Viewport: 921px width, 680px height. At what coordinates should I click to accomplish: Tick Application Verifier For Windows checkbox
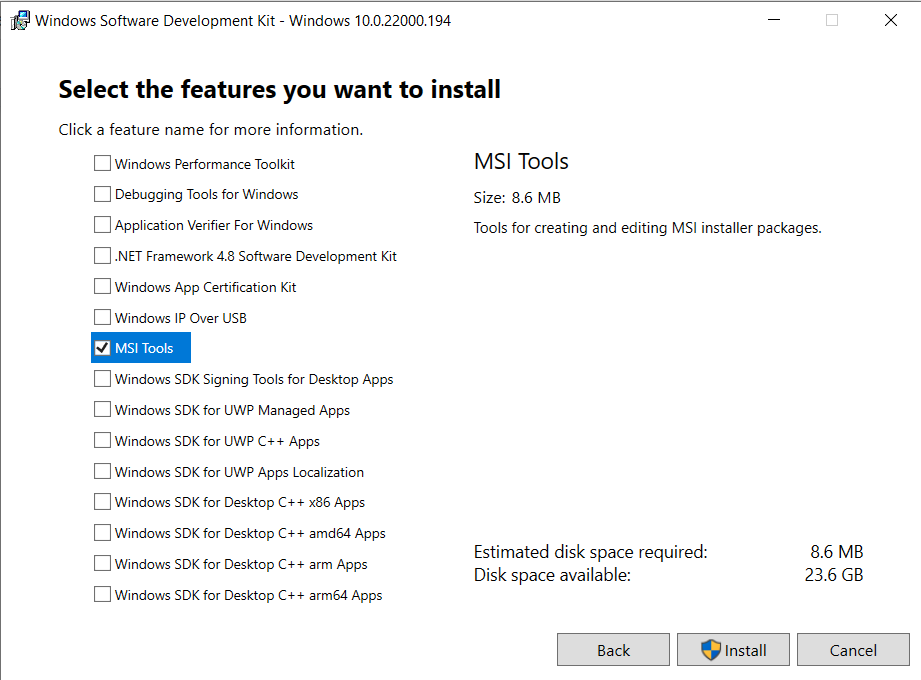tap(102, 225)
